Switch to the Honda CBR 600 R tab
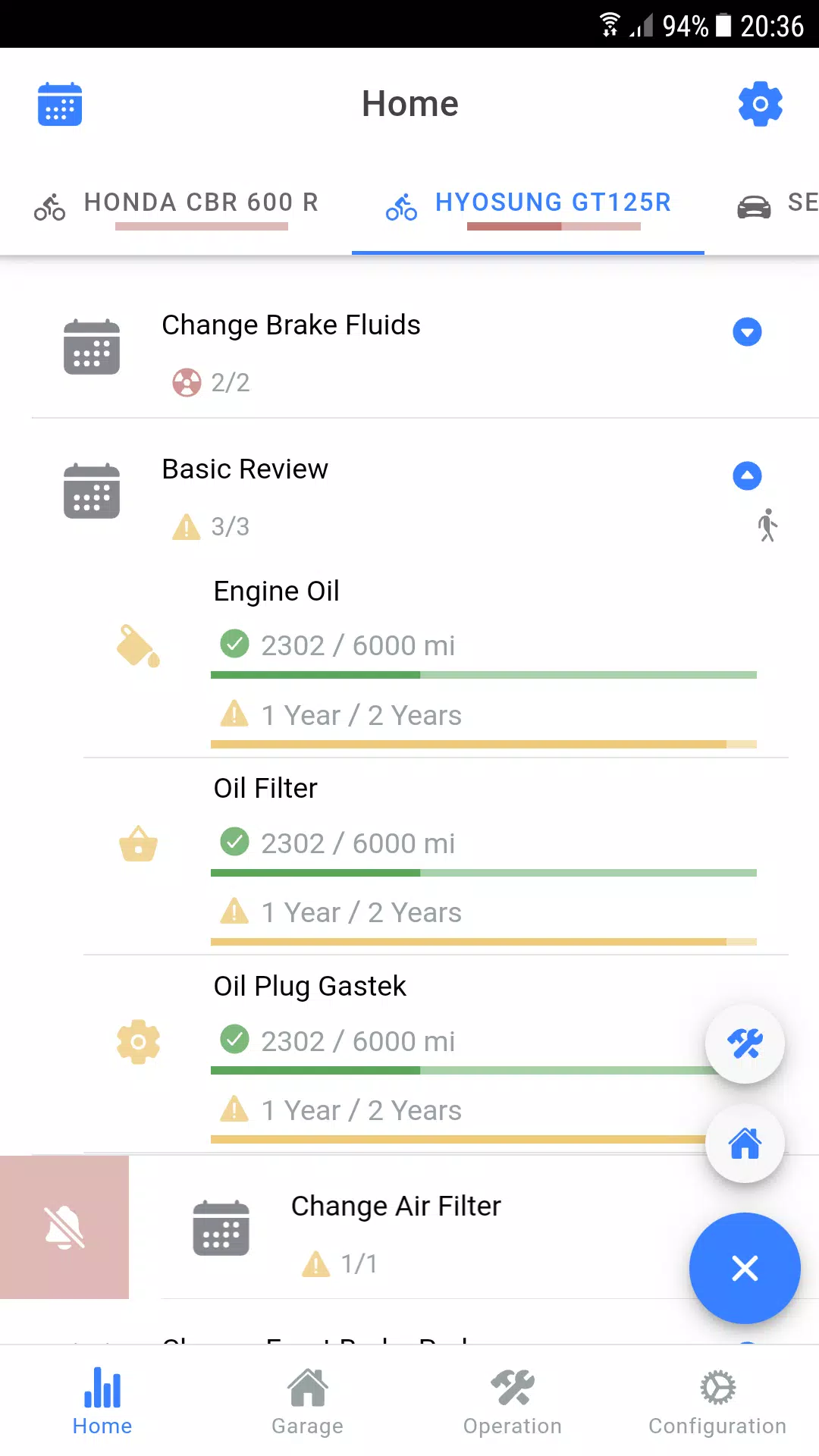819x1456 pixels. 176,205
